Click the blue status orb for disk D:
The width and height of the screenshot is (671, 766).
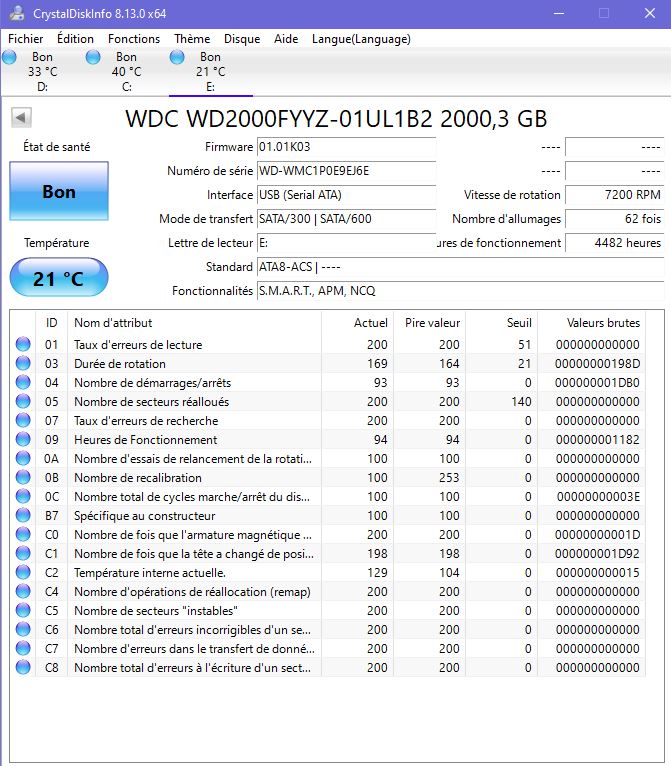pos(9,57)
